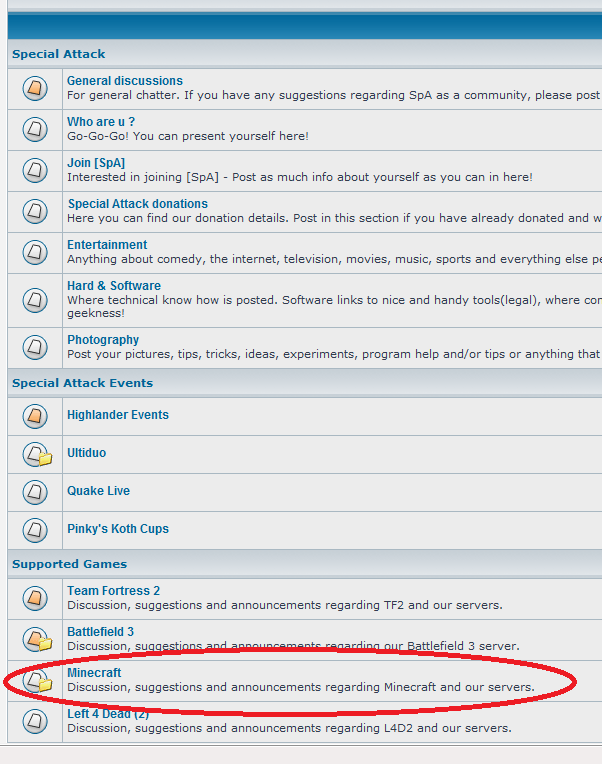Click the Entertainment forum status icon
The height and width of the screenshot is (764, 602).
click(x=35, y=252)
